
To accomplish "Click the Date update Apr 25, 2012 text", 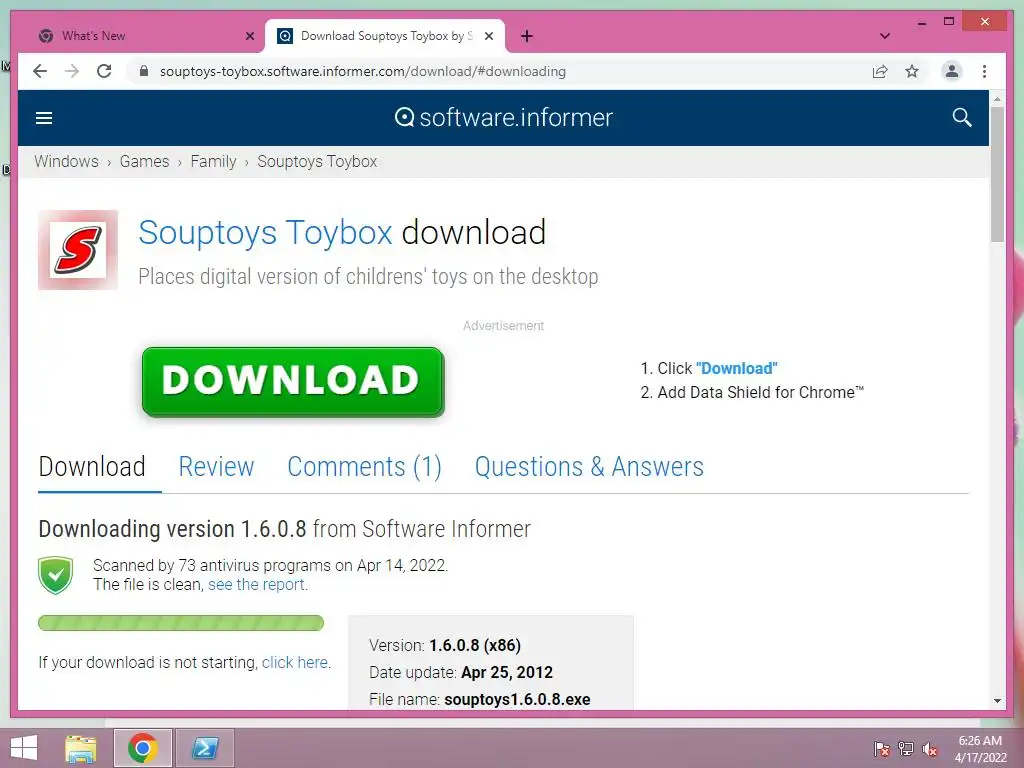I will click(x=460, y=673).
